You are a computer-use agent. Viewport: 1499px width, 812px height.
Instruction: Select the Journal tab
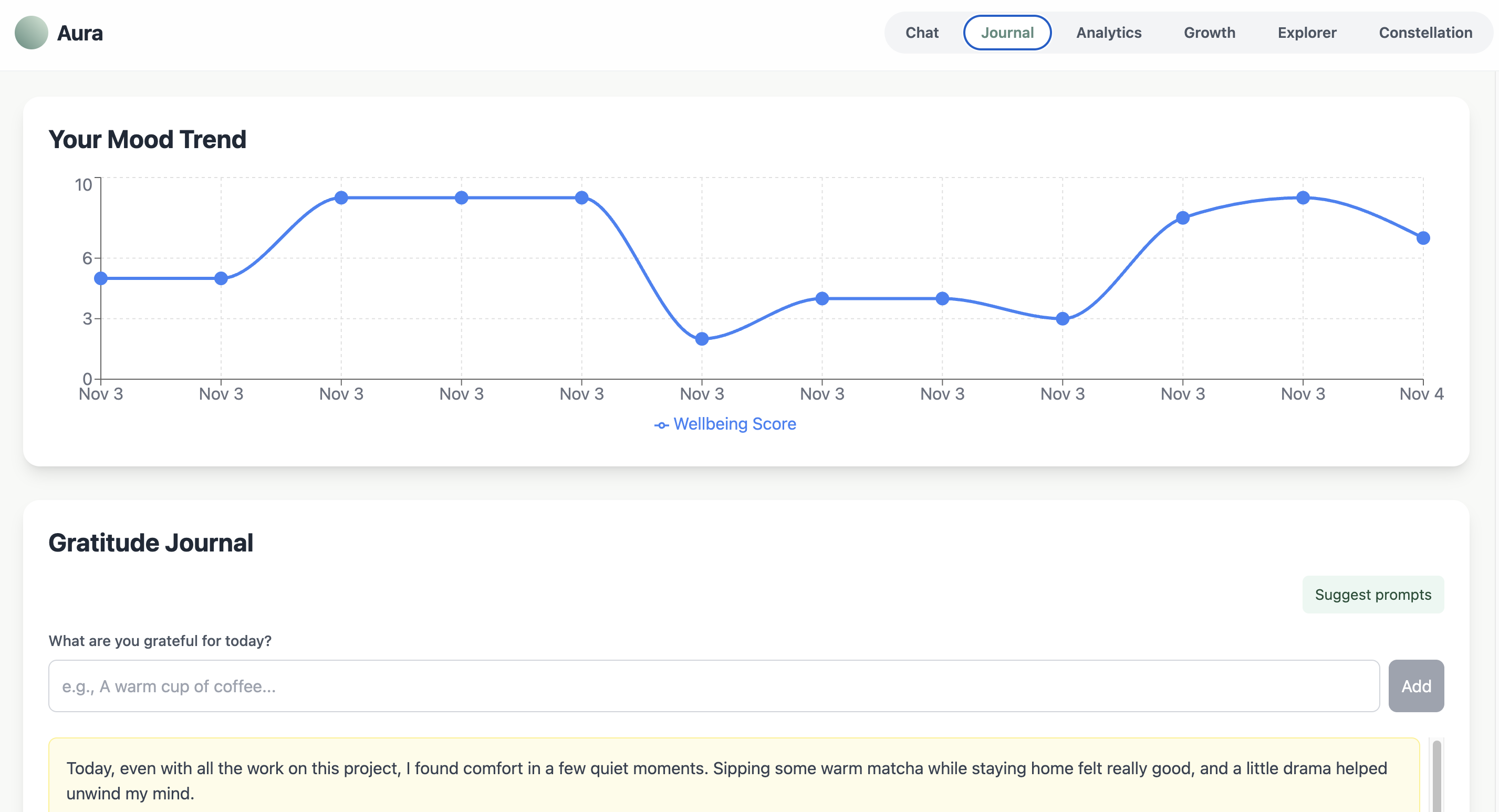pos(1007,33)
